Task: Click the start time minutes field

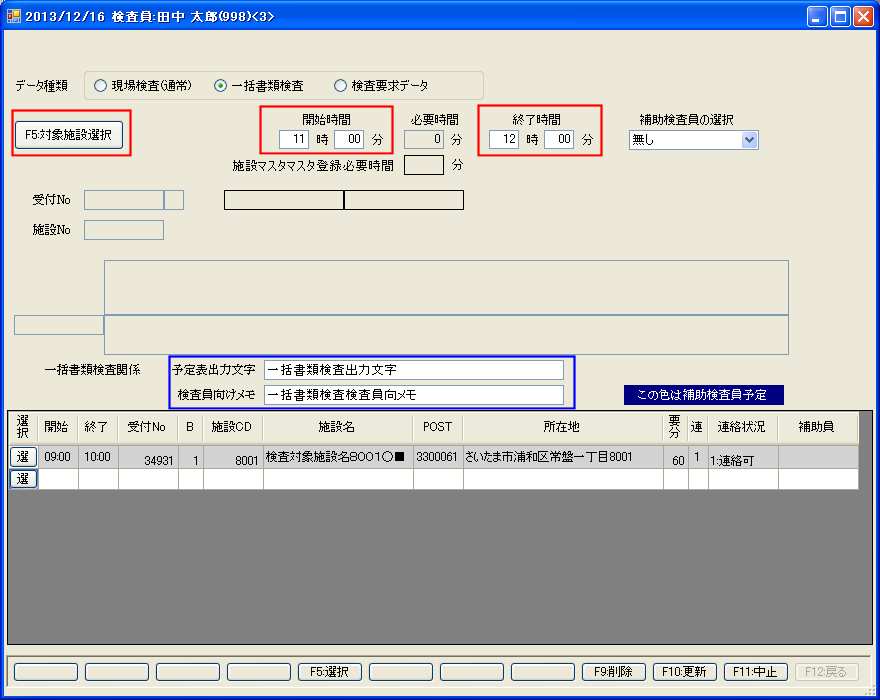Action: click(349, 139)
